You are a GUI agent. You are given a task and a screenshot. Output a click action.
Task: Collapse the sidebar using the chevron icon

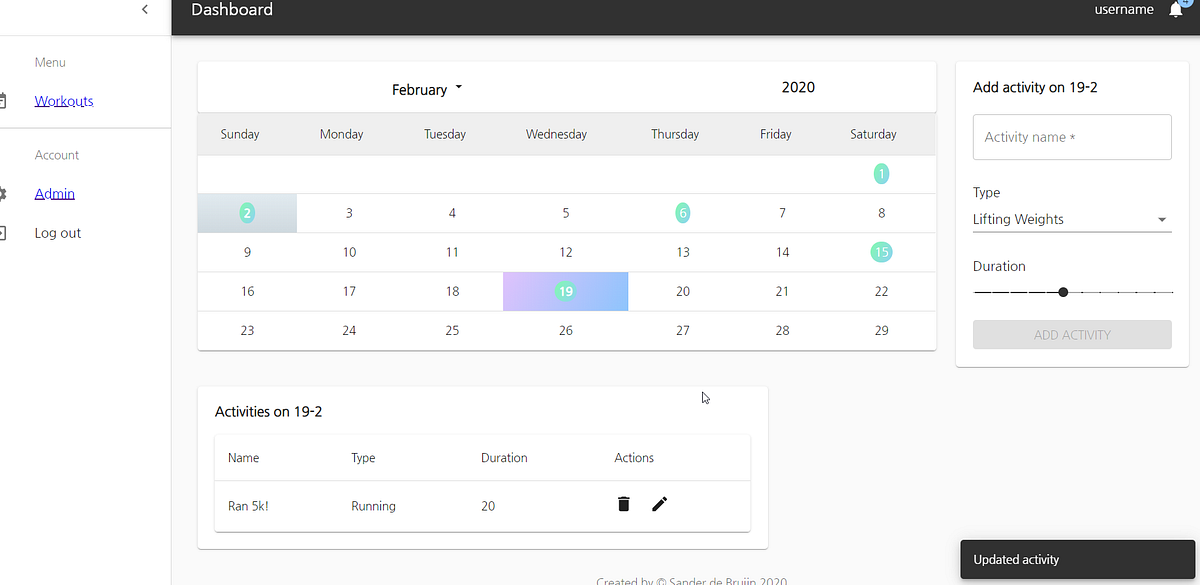pos(144,8)
